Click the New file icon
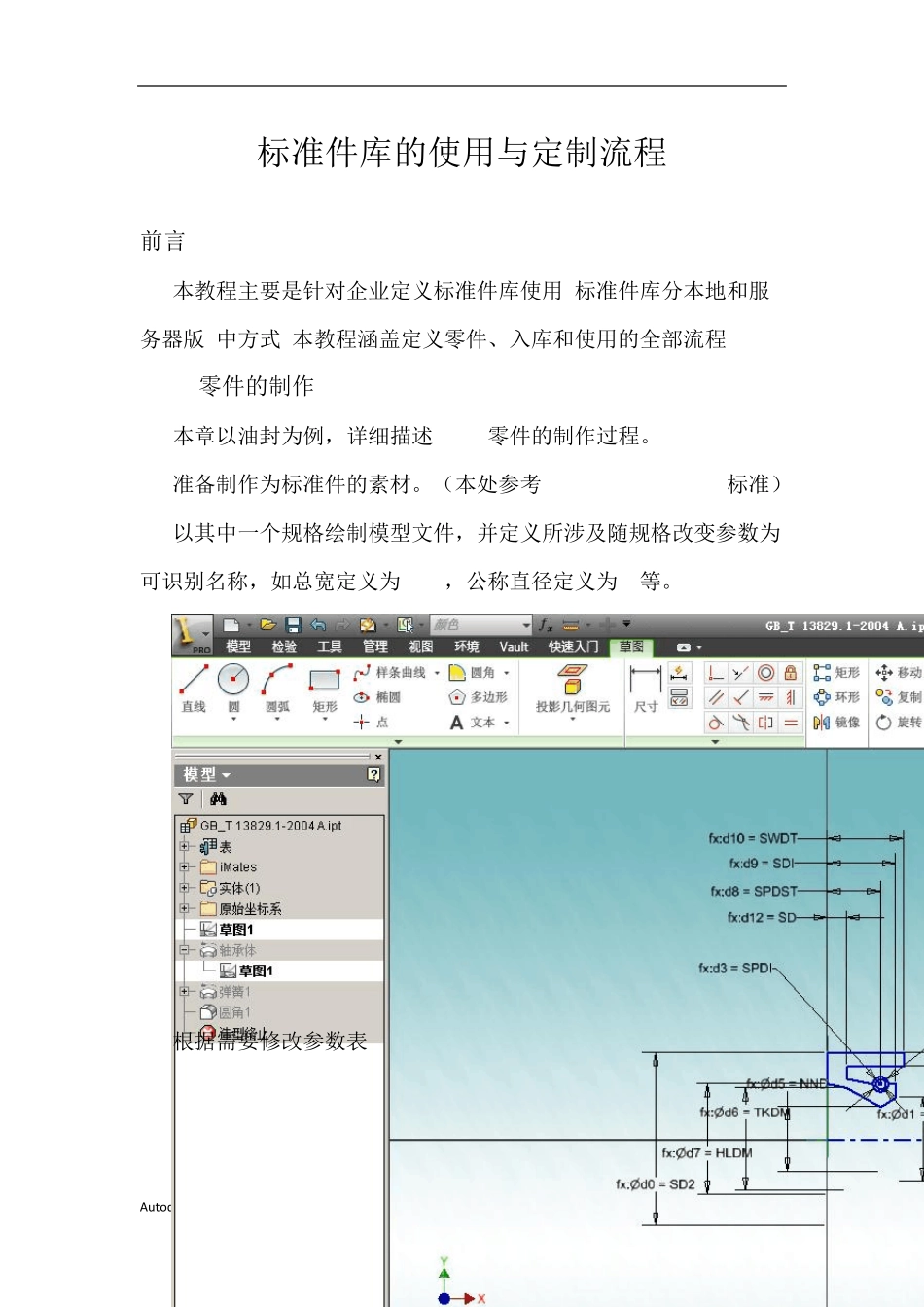The width and height of the screenshot is (924, 1307). (231, 625)
